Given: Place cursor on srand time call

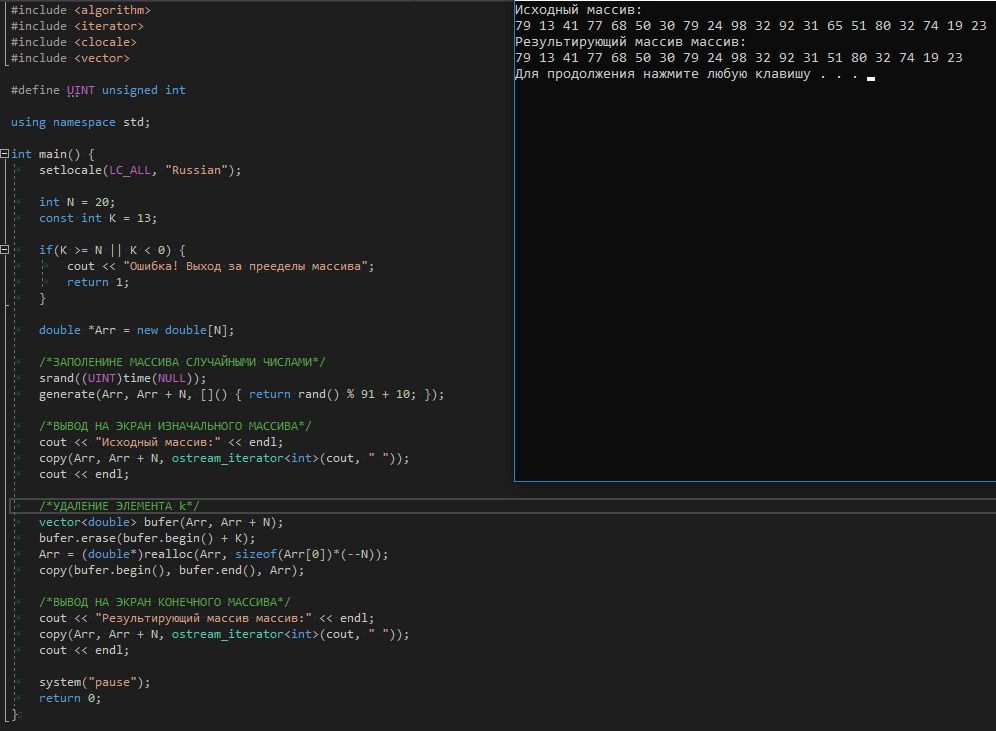Looking at the screenshot, I should pos(122,378).
